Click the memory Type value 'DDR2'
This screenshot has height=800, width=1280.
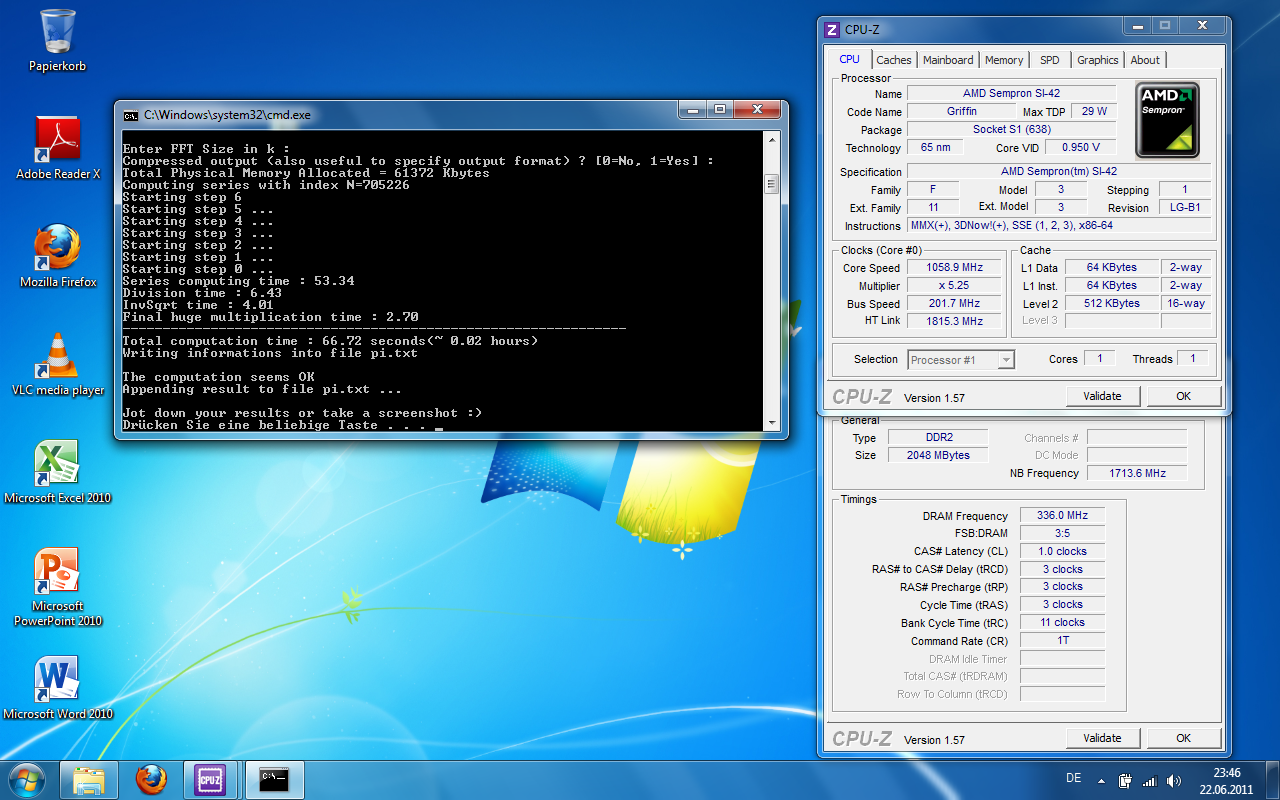[x=936, y=438]
